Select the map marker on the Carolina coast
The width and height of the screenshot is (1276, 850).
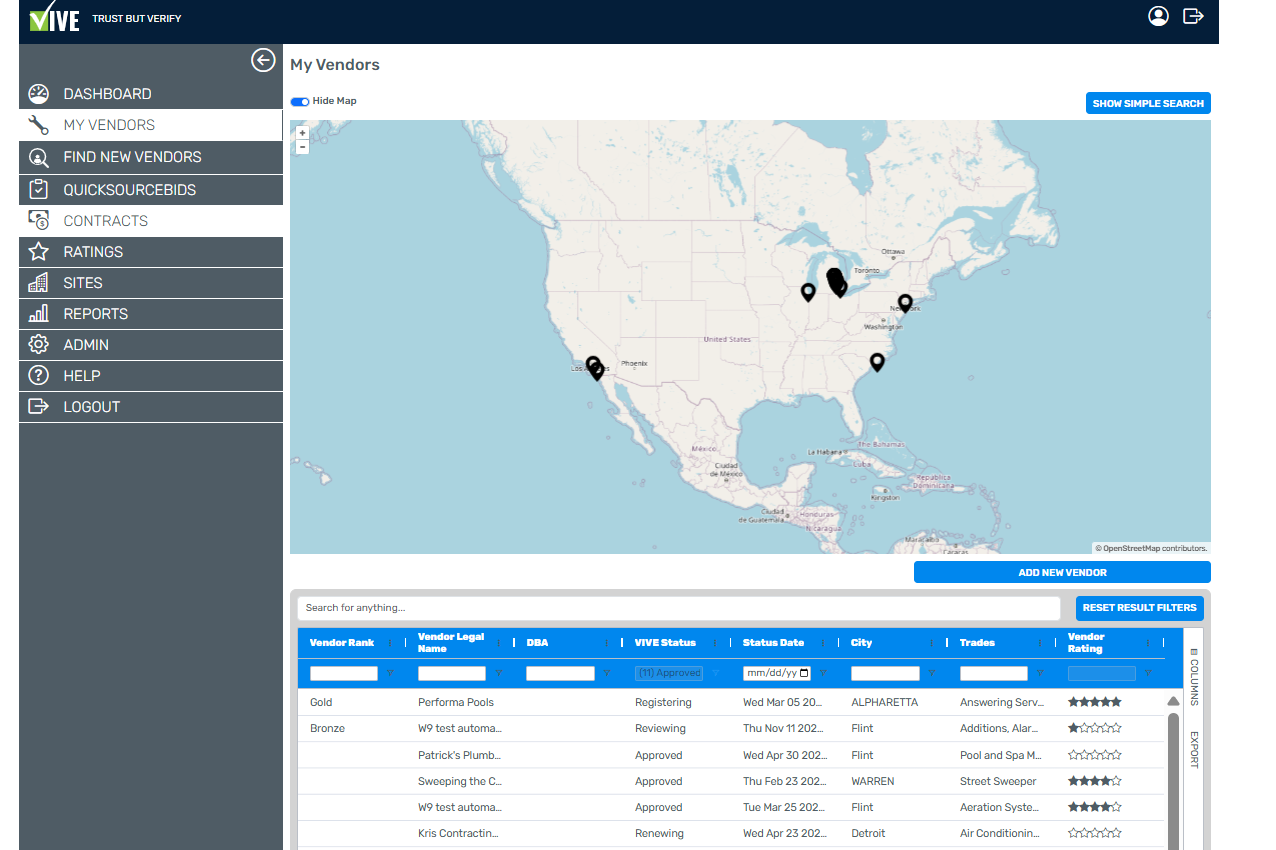[877, 362]
